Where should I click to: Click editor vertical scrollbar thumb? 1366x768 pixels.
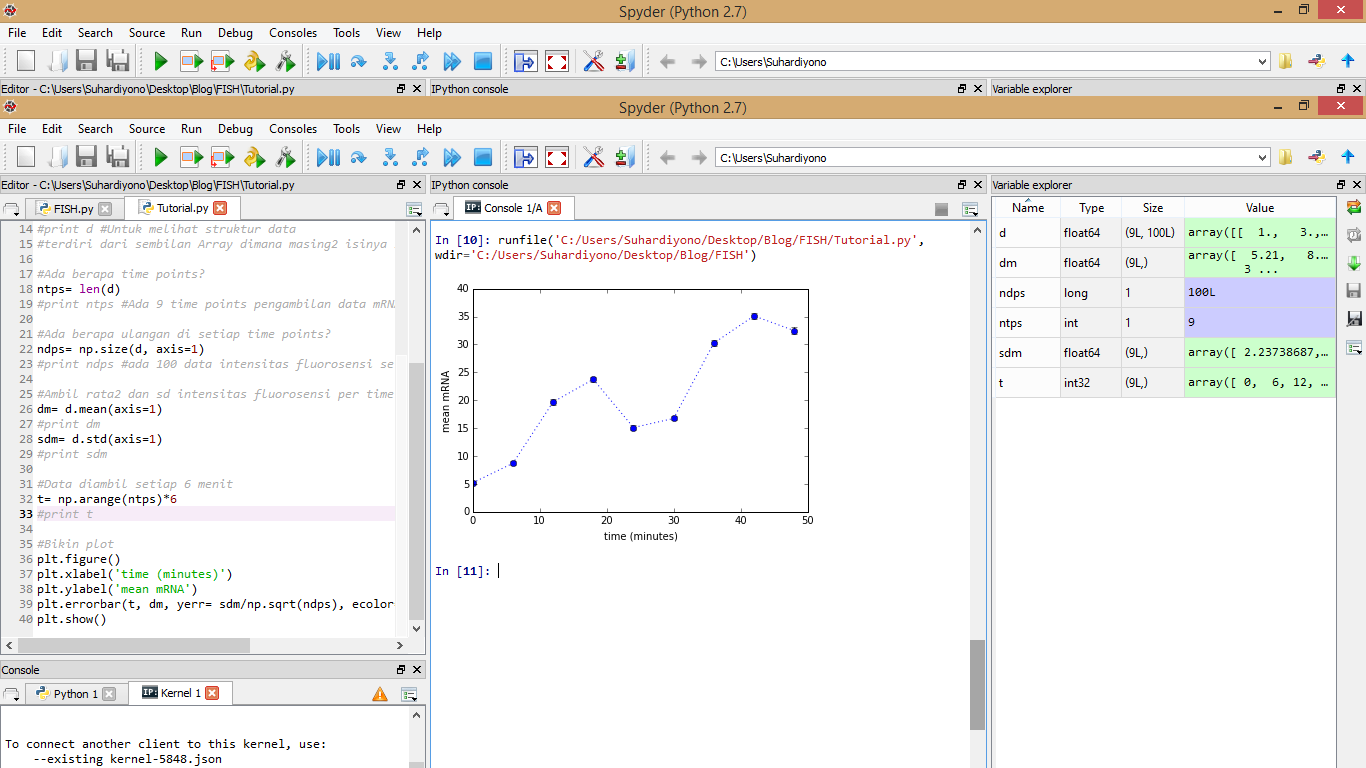click(x=416, y=491)
